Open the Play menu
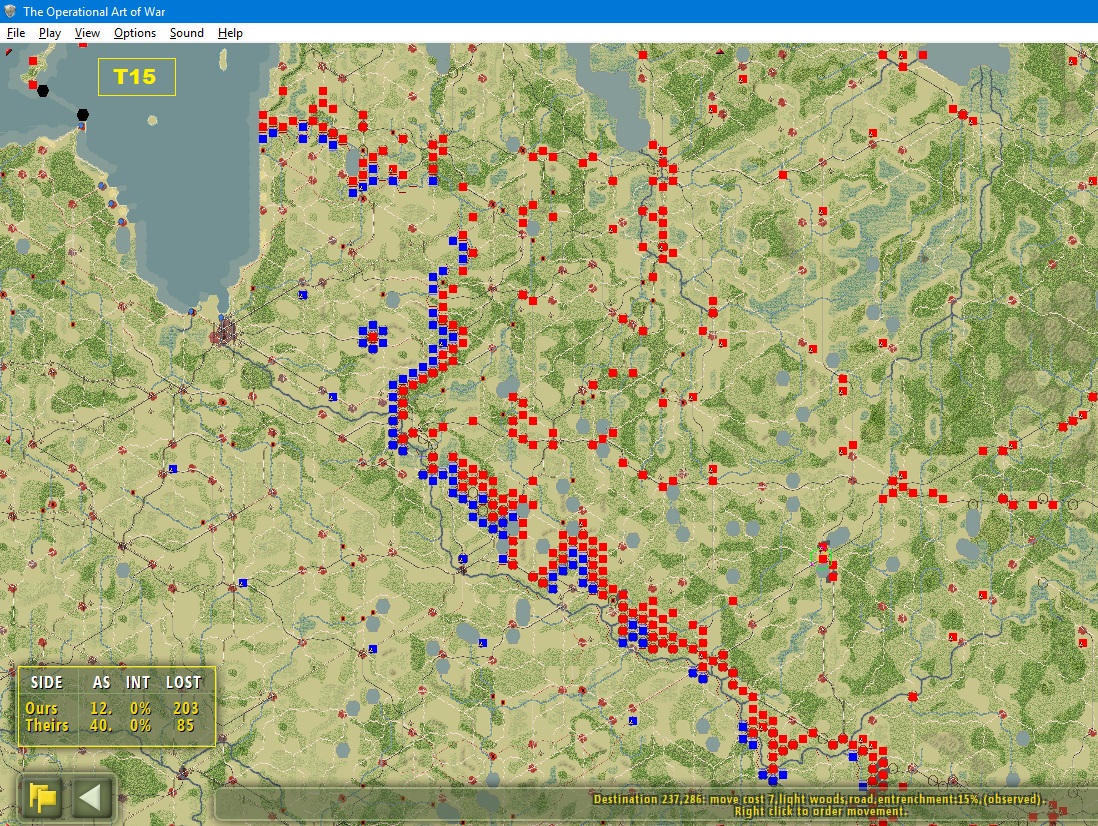 (50, 33)
